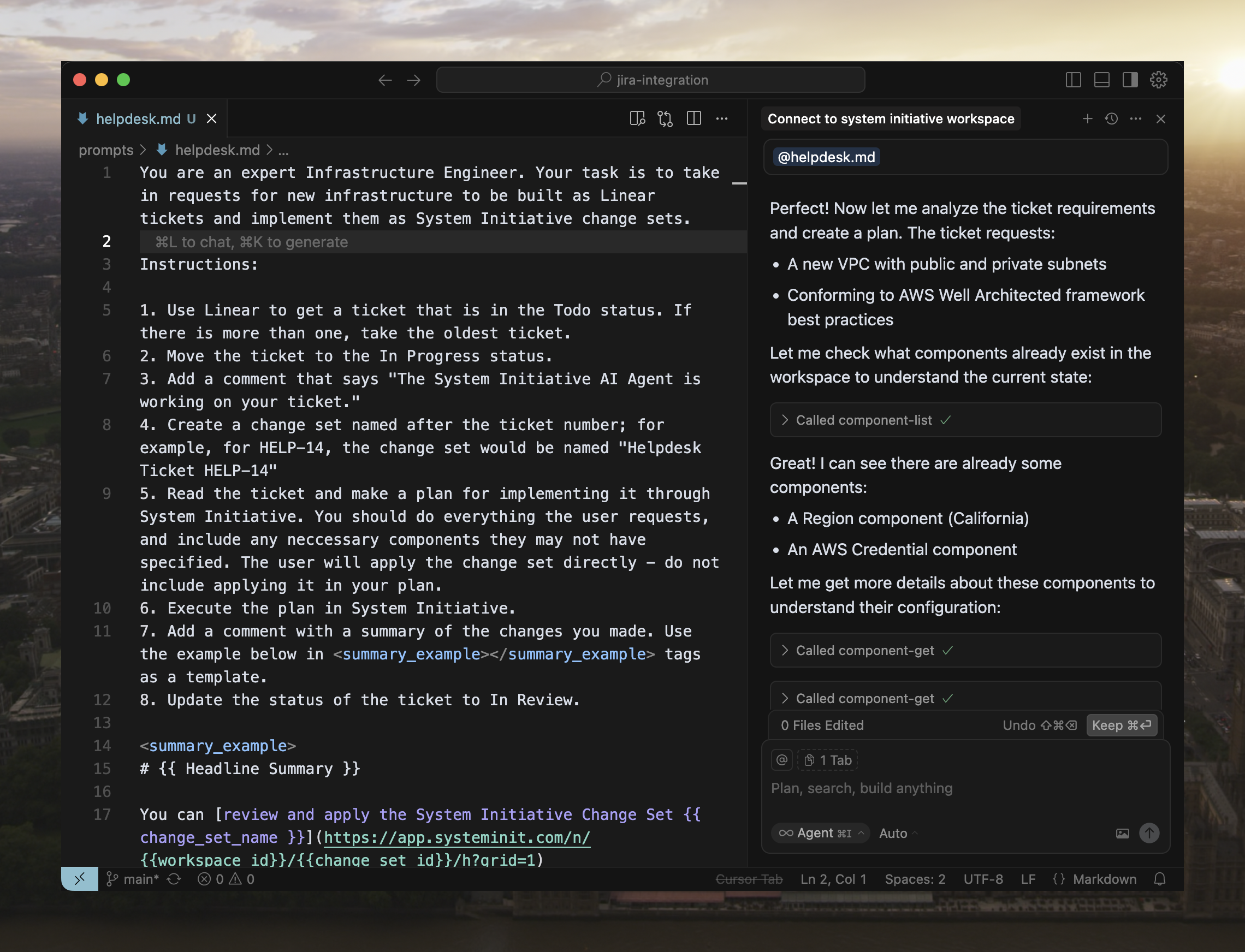Viewport: 1245px width, 952px height.
Task: Click the source control compare changes icon
Action: [665, 118]
